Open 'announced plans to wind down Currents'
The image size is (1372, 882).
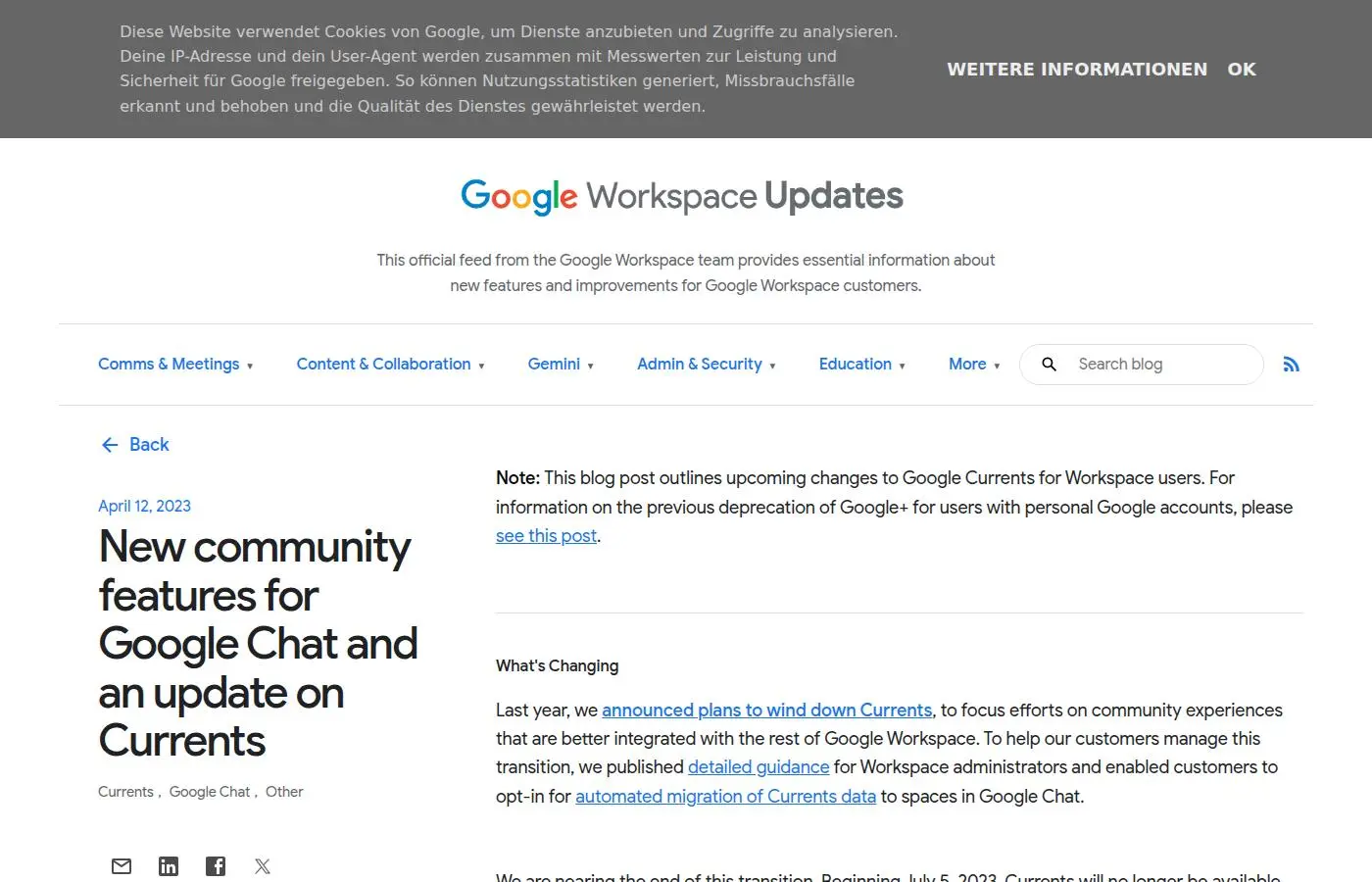(x=767, y=710)
